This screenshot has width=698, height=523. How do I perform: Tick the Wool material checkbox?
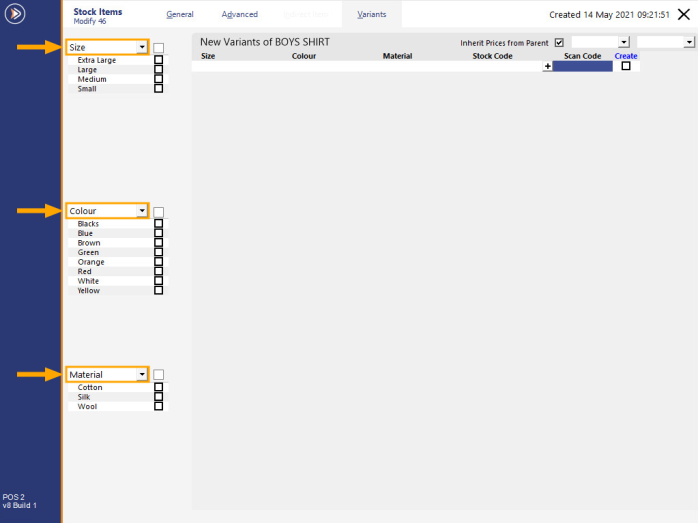[158, 406]
